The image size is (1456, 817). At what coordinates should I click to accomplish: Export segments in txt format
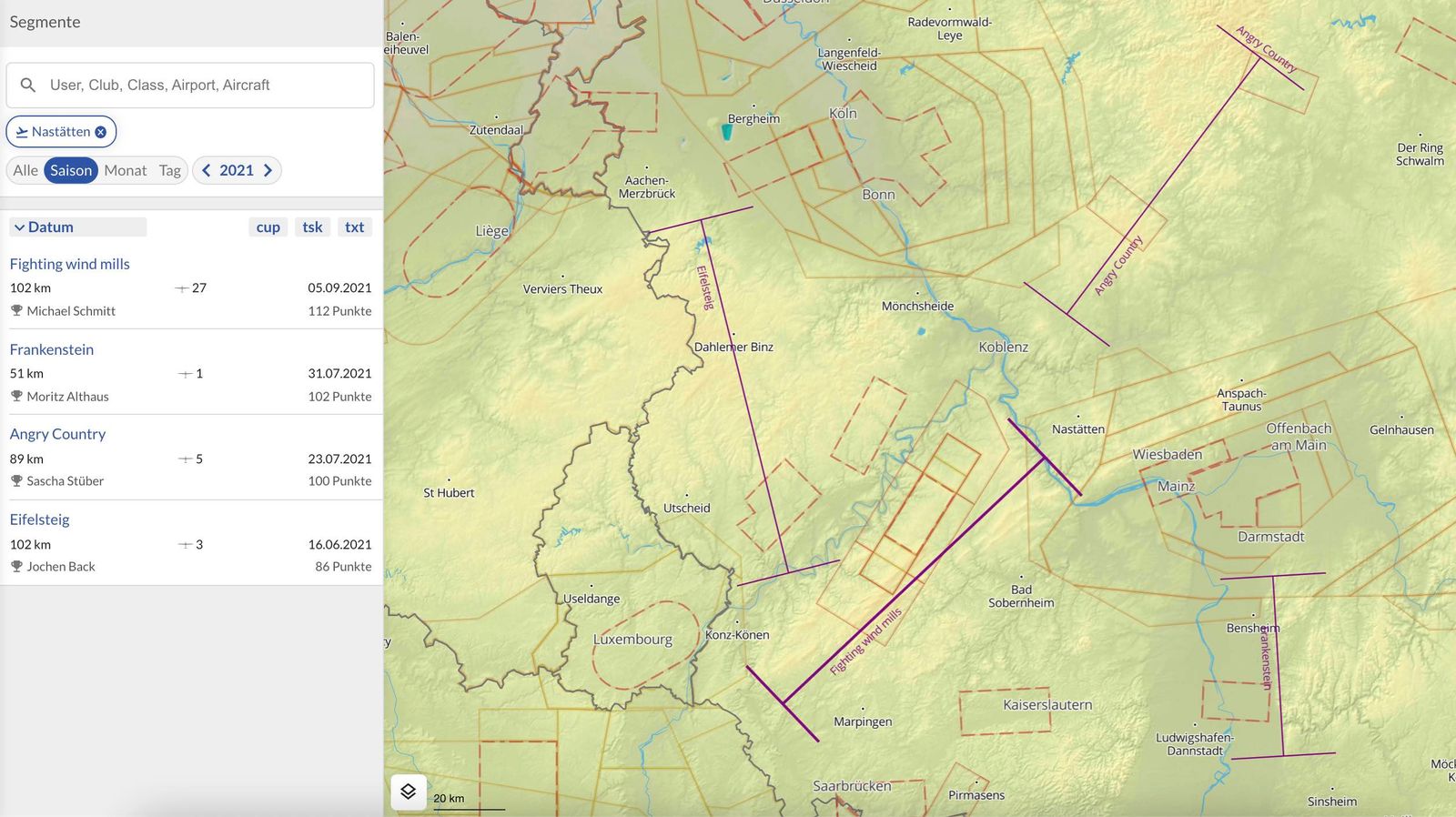[x=354, y=227]
